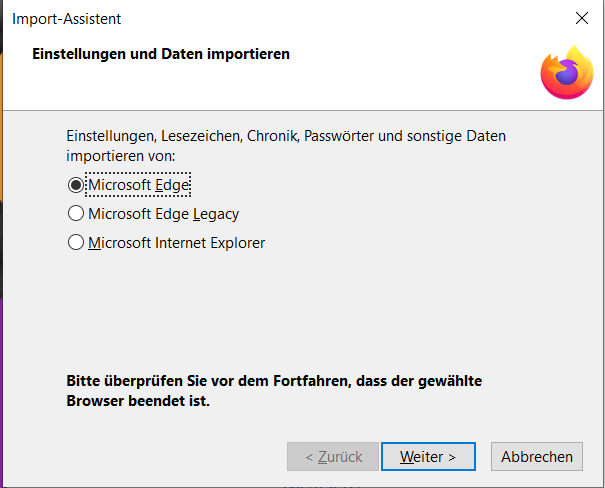The height and width of the screenshot is (488, 605).
Task: Cancel import with the Abbrechen button
Action: click(537, 456)
